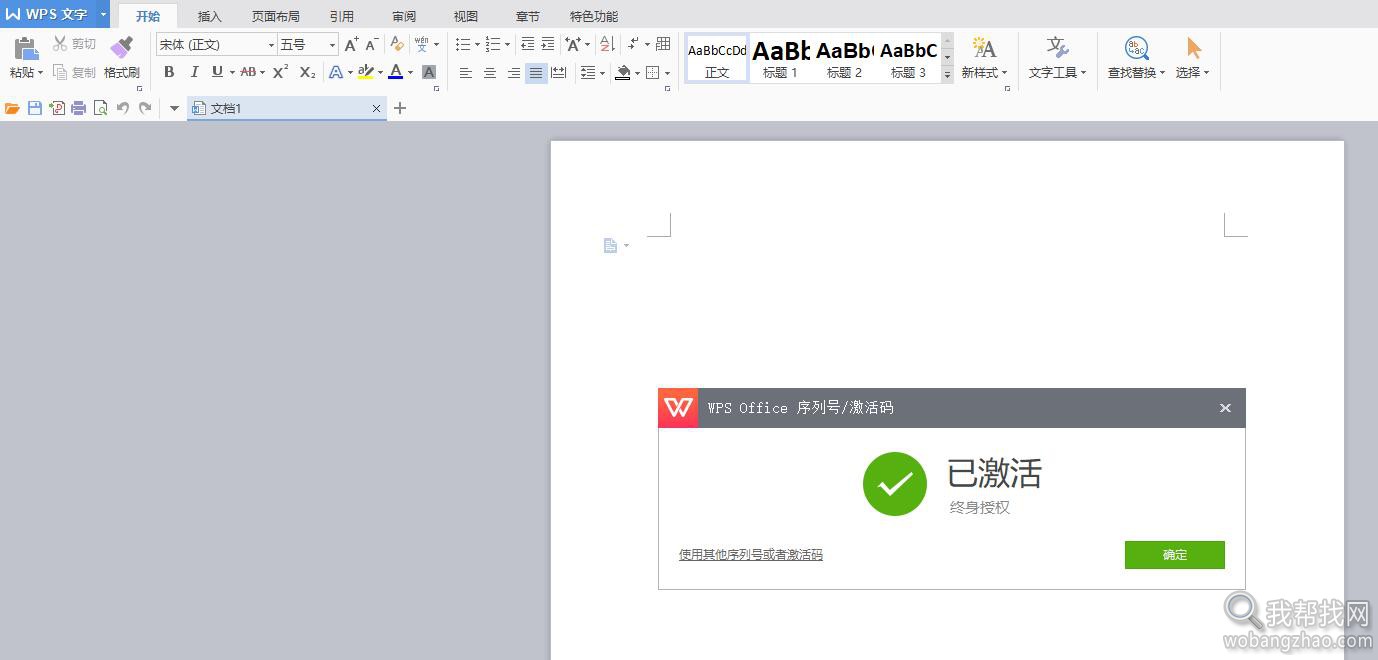The height and width of the screenshot is (660, 1378).
Task: Click the page icon in the document margin
Action: 610,246
